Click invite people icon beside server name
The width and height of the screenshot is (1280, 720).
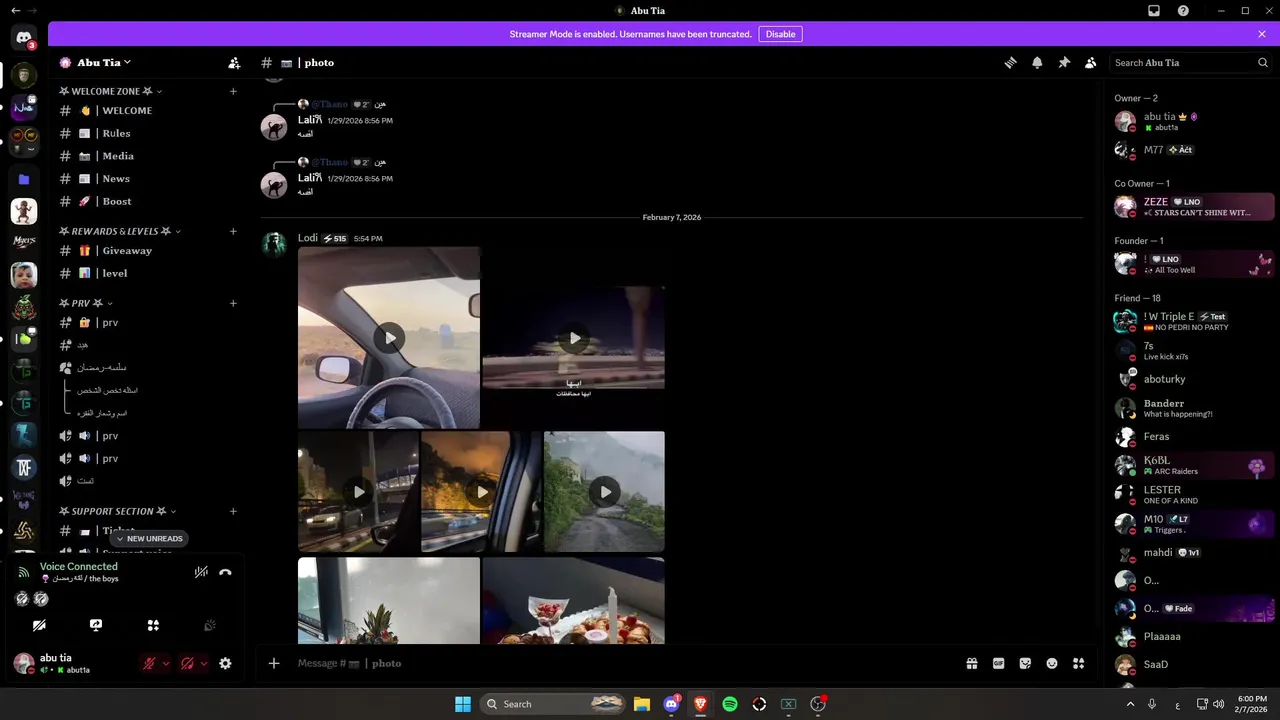pos(234,62)
